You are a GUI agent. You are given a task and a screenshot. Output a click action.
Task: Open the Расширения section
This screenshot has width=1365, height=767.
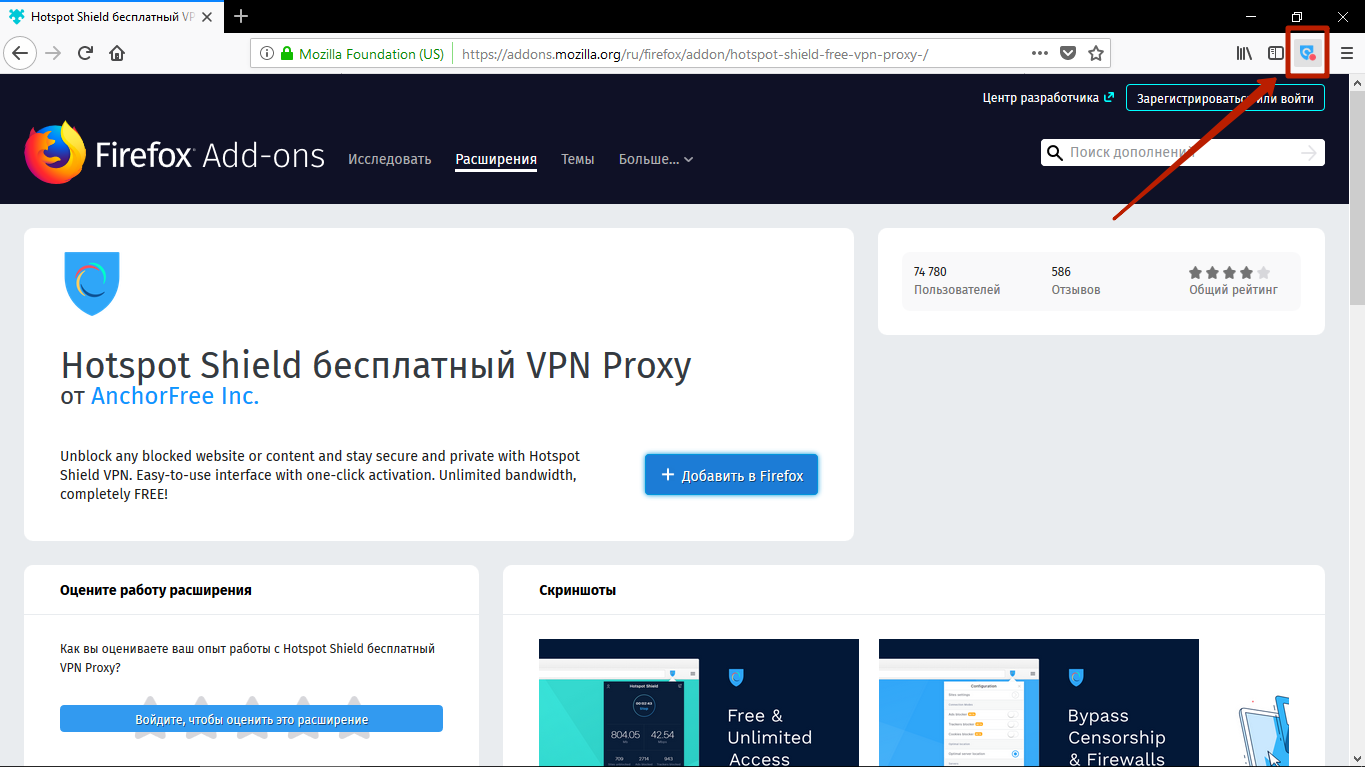[496, 159]
